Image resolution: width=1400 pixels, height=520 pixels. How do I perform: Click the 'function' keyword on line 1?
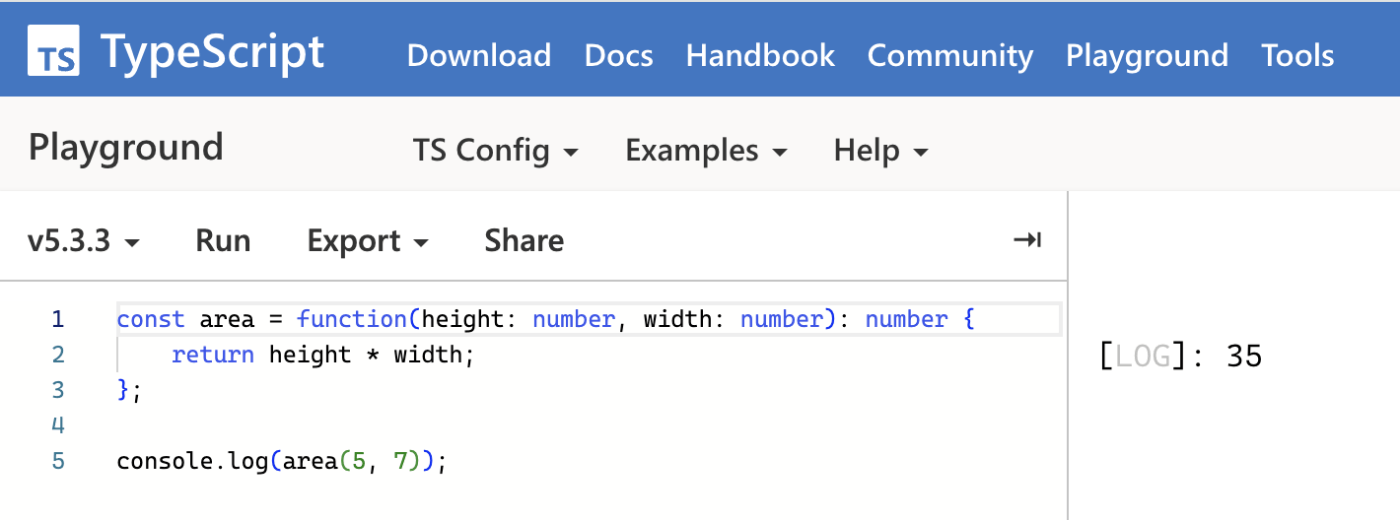(352, 320)
